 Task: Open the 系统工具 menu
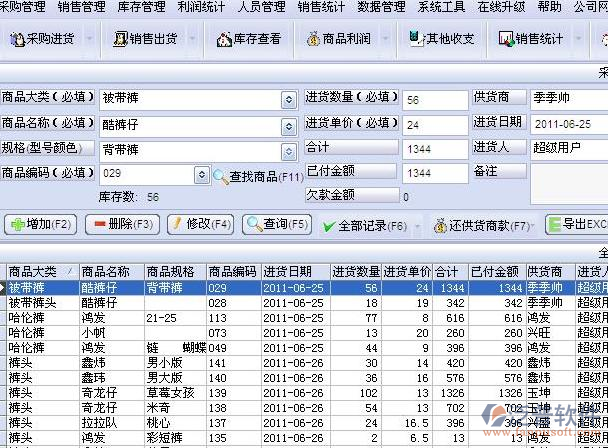coord(441,7)
